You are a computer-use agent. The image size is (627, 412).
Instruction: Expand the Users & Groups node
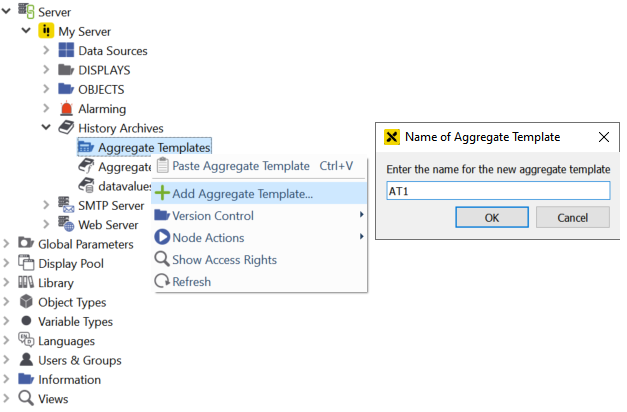tap(6, 360)
